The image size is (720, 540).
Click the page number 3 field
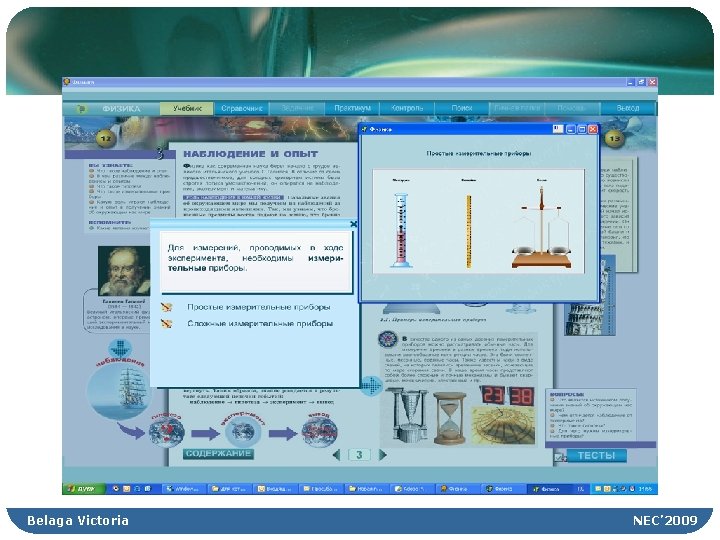tap(359, 455)
